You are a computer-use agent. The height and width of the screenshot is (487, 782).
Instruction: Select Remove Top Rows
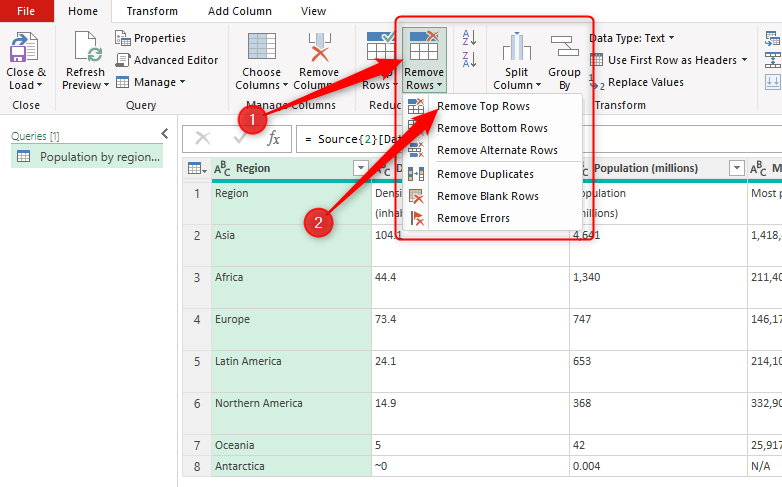click(x=493, y=106)
